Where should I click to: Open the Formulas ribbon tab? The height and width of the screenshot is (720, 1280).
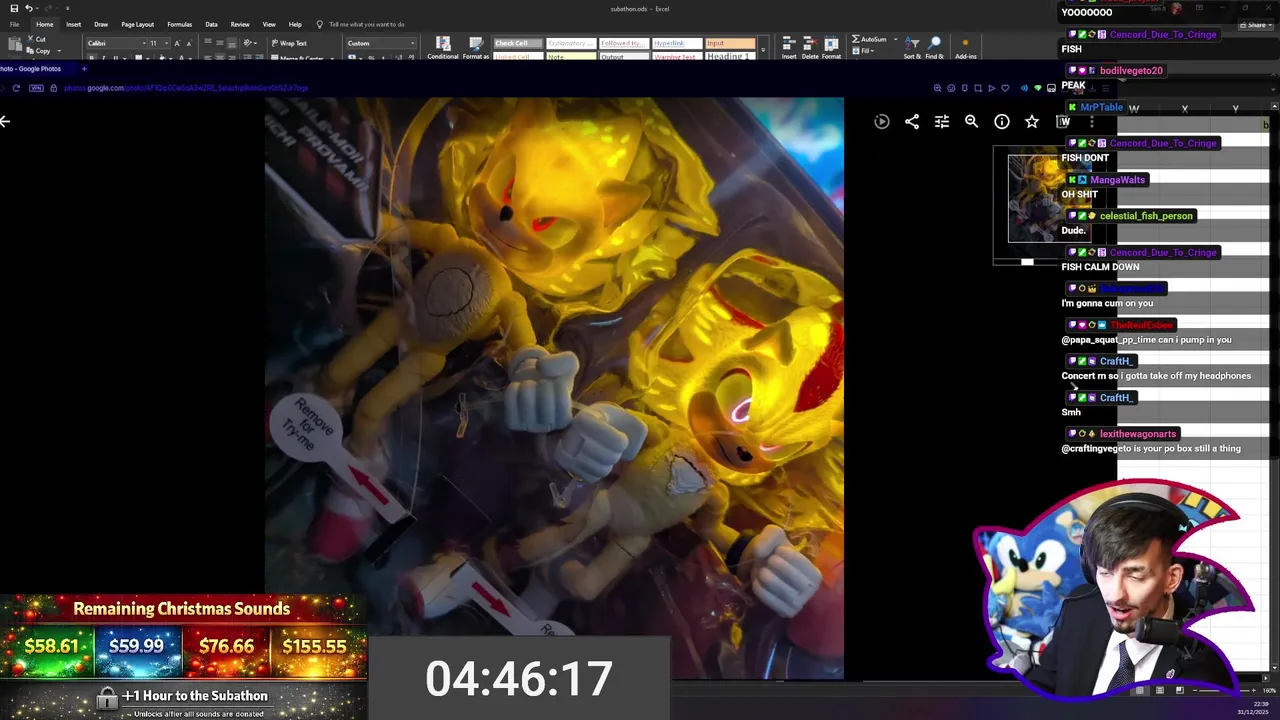click(x=180, y=24)
